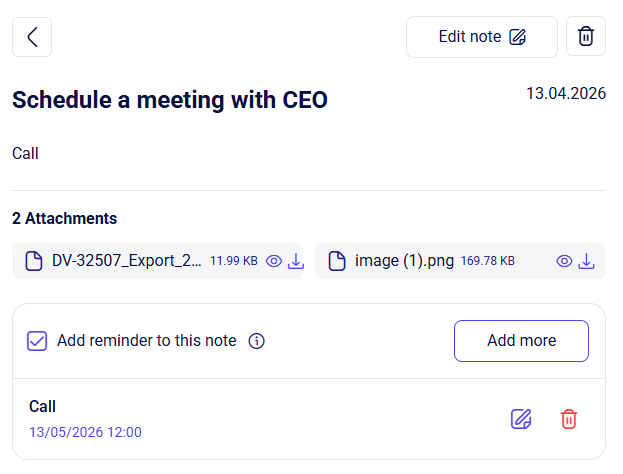623x474 pixels.
Task: Click the image (1).png file name
Action: pyautogui.click(x=404, y=261)
